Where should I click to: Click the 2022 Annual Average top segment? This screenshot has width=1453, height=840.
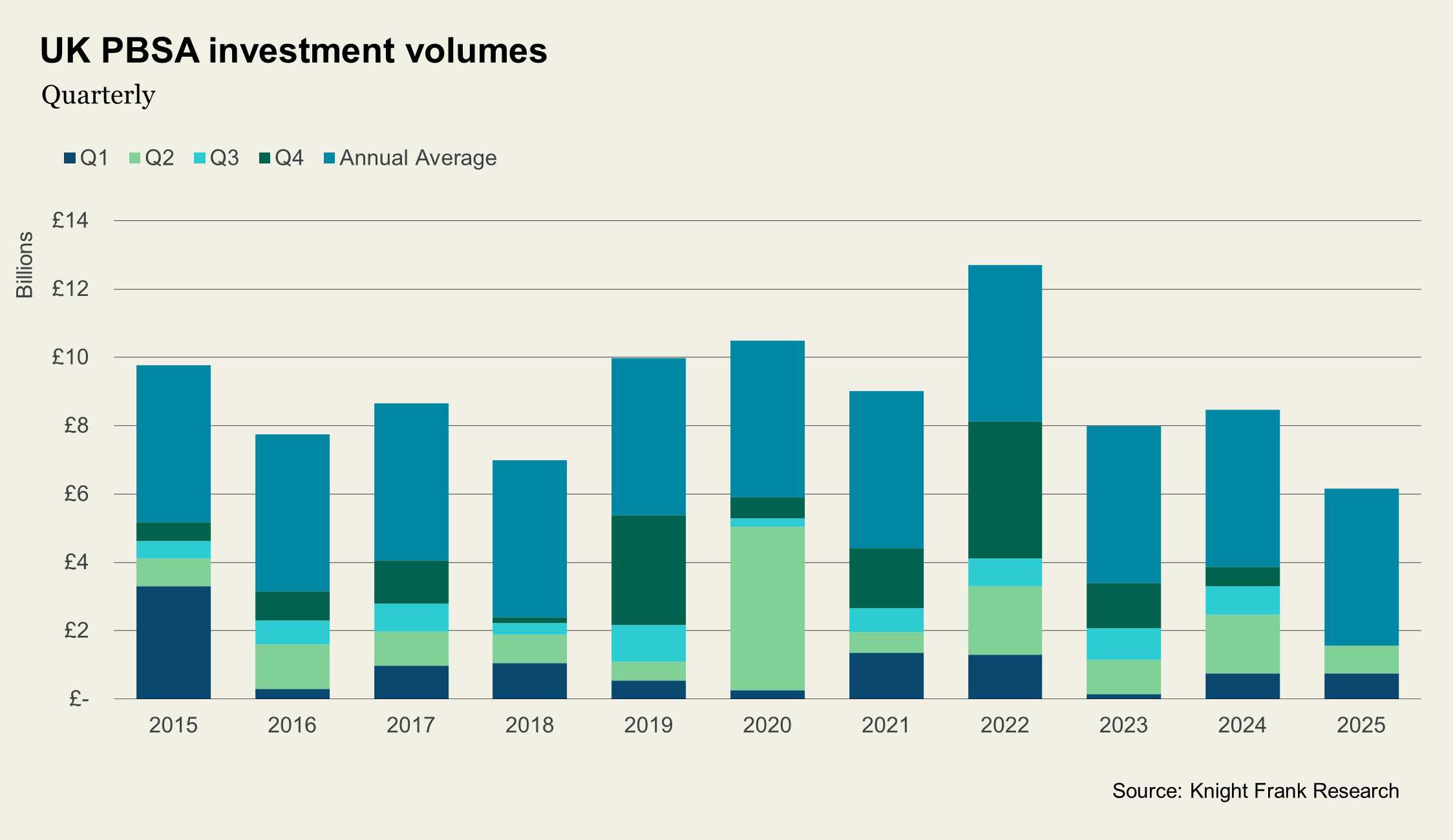[1004, 343]
